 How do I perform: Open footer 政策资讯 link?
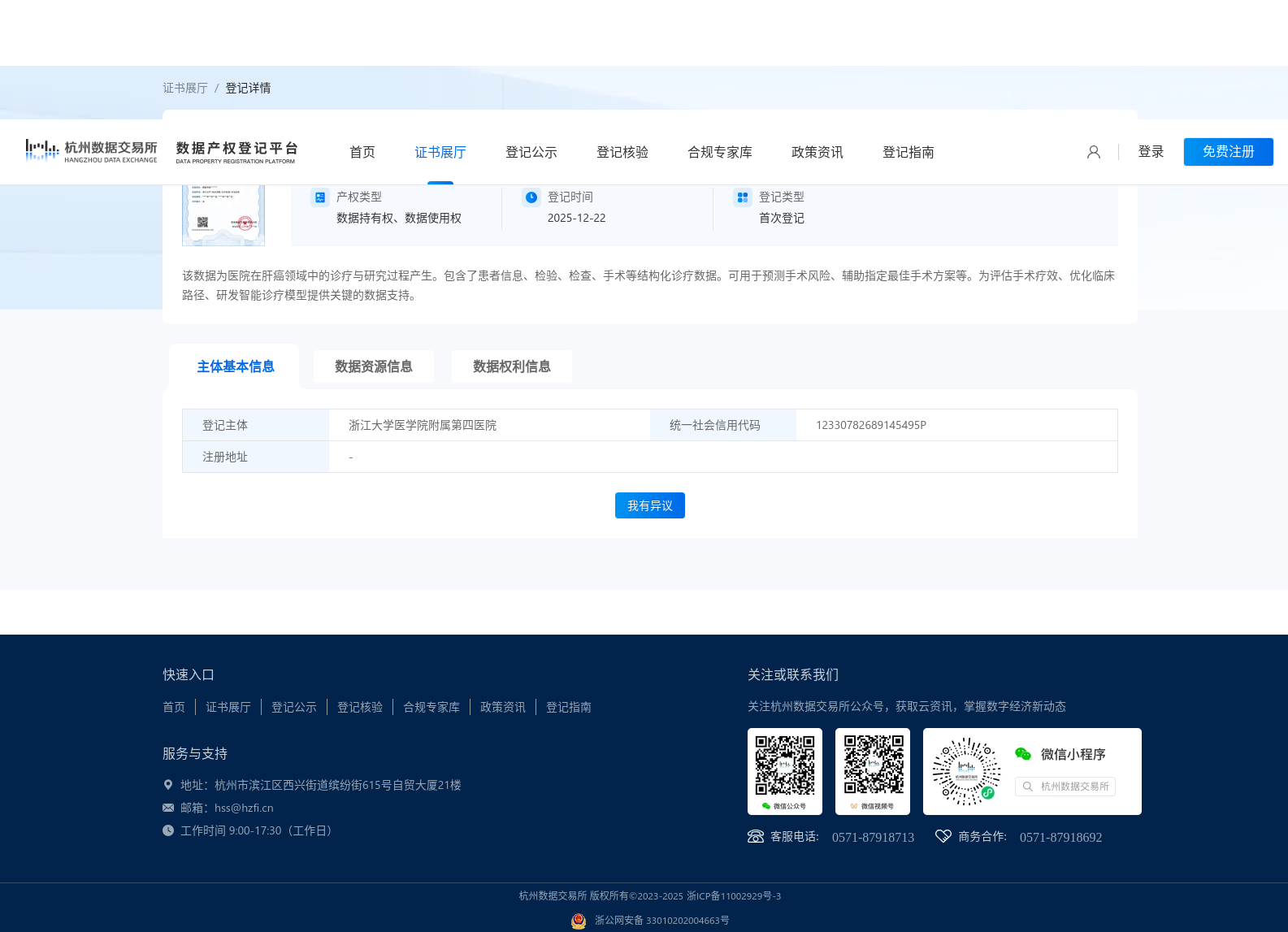click(x=503, y=707)
